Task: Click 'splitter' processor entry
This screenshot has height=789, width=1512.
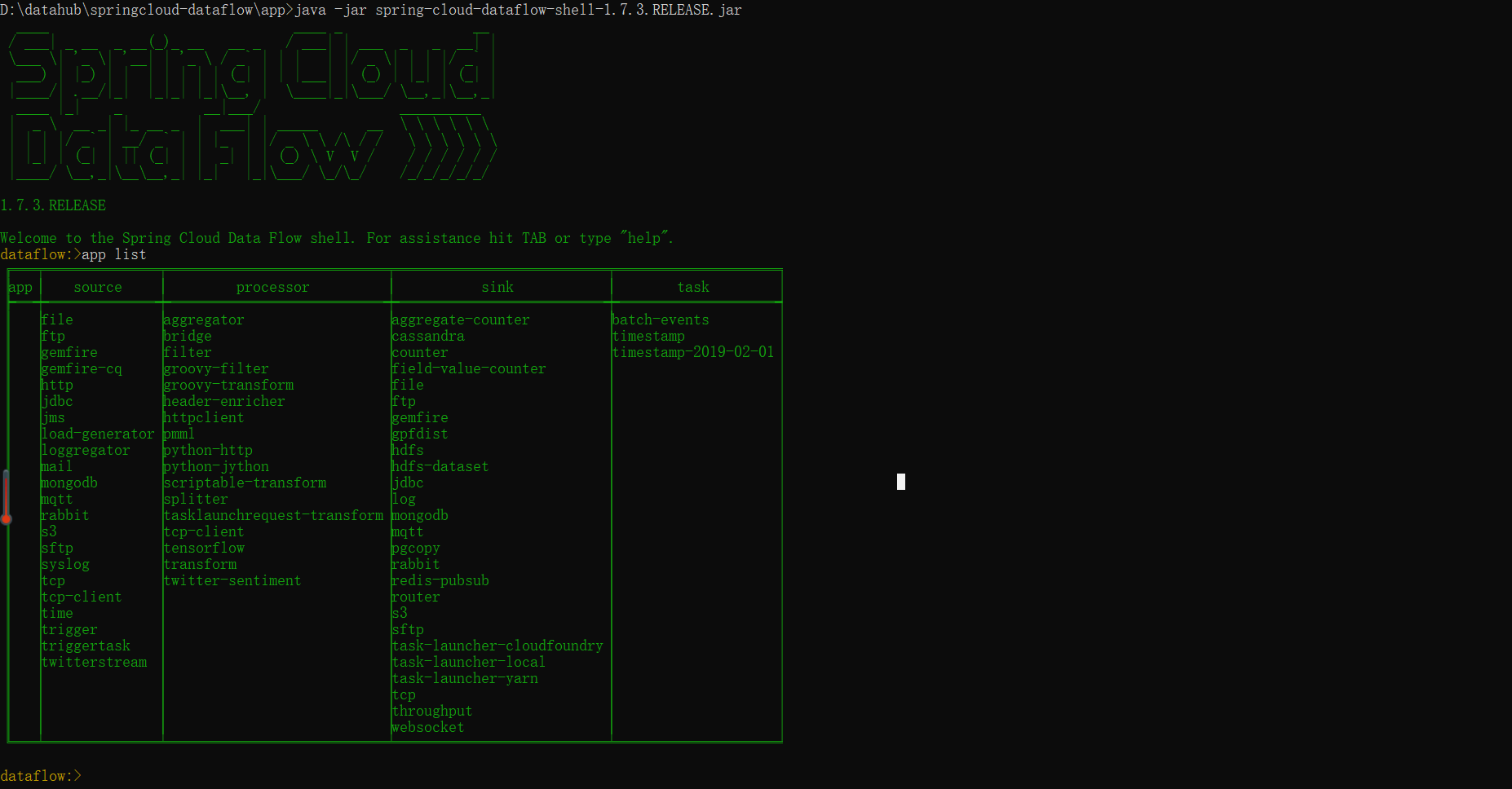Action: pos(196,499)
